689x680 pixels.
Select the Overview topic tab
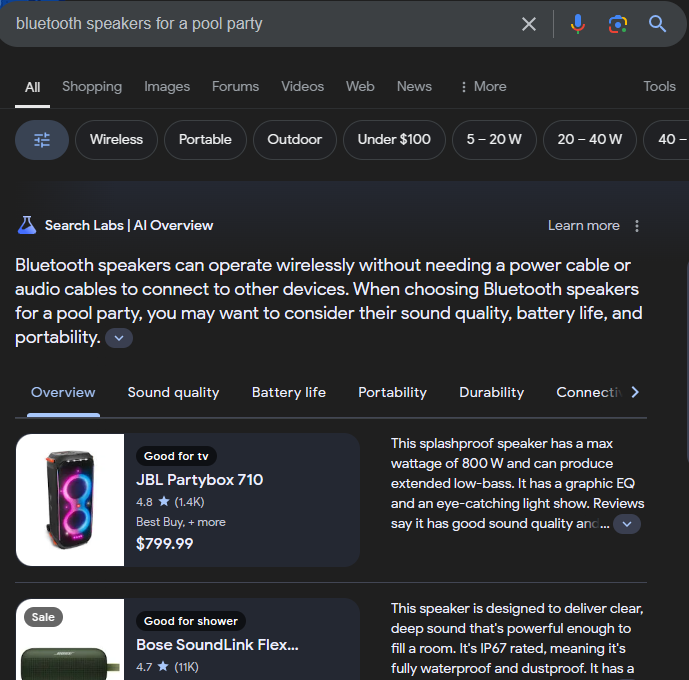63,392
